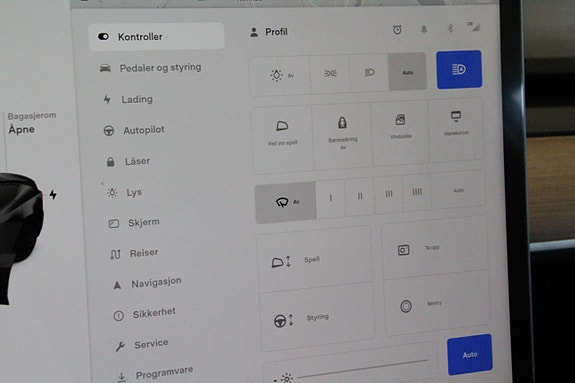This screenshot has height=383, width=575.
Task: Open Sikkerhet settings
Action: point(145,314)
